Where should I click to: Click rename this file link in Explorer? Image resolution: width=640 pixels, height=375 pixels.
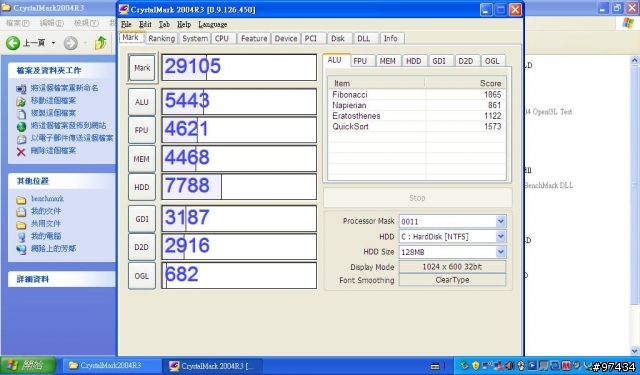(x=64, y=88)
